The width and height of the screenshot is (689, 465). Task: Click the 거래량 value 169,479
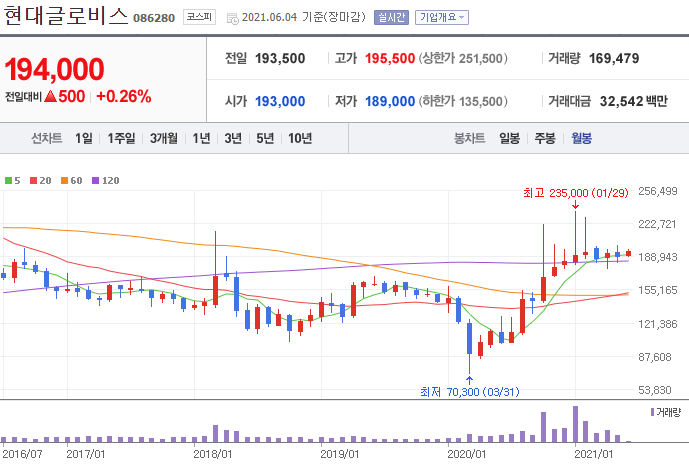point(614,58)
